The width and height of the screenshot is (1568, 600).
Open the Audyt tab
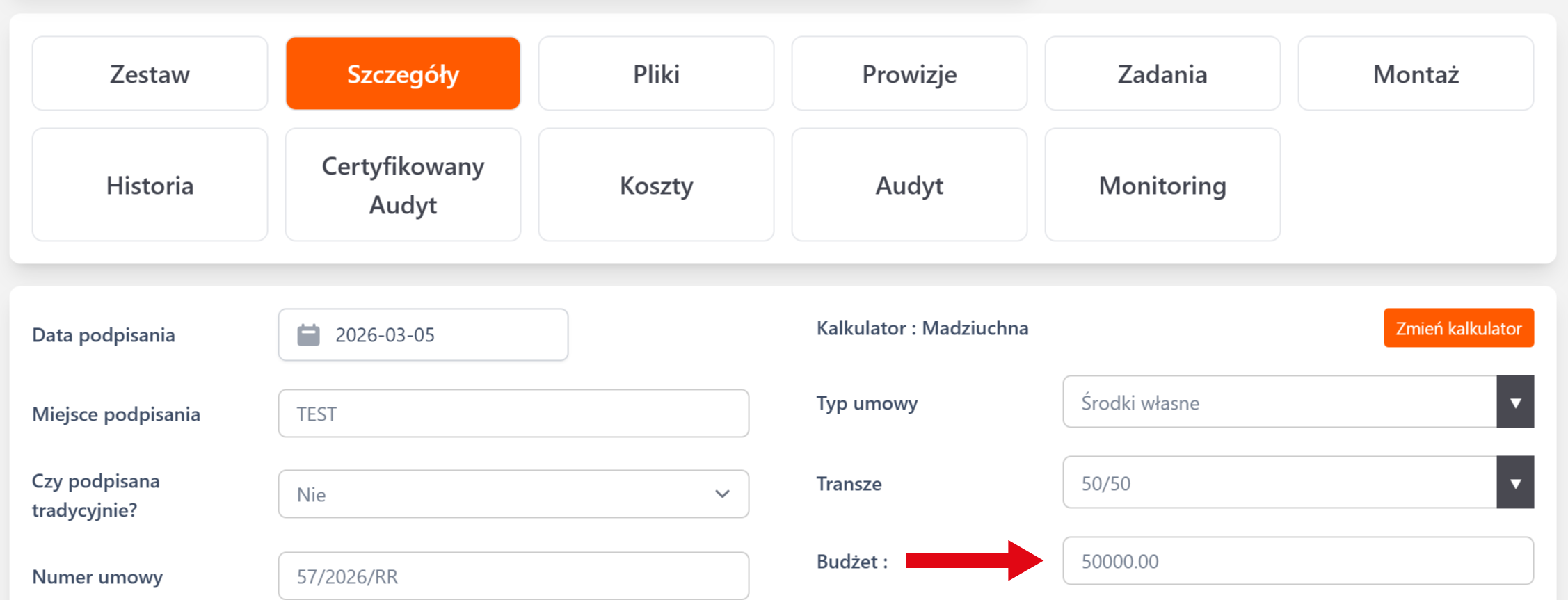[x=909, y=185]
